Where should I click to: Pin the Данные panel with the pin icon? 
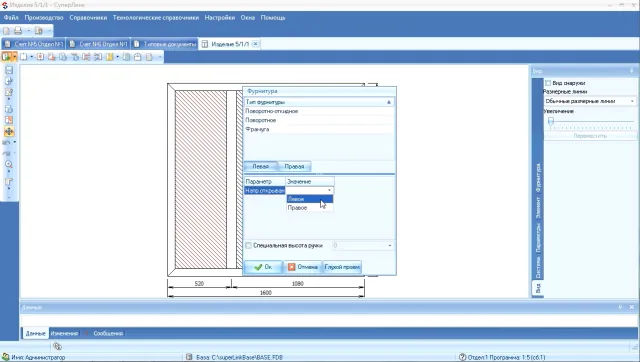pos(620,307)
